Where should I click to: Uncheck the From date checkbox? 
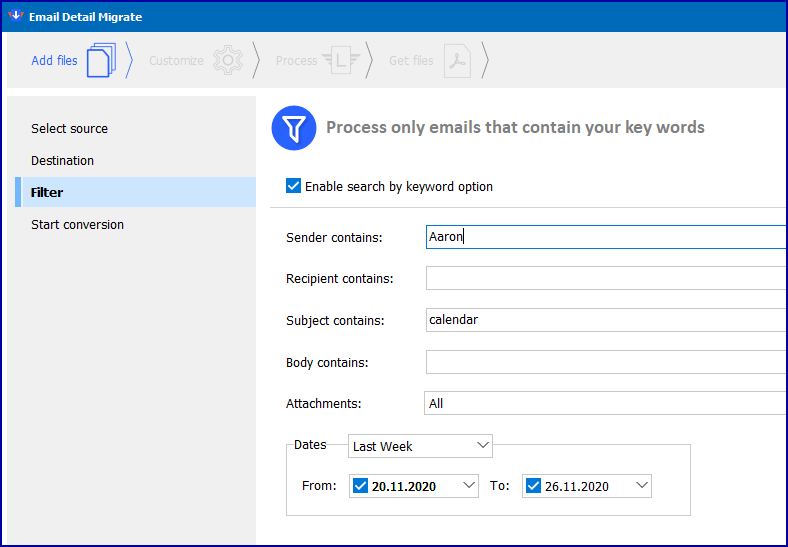(x=360, y=486)
